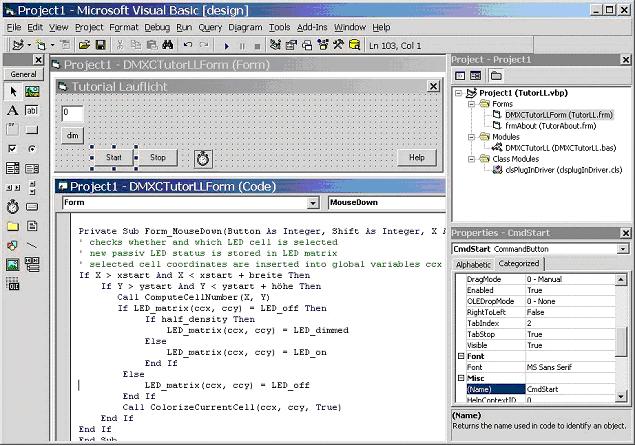The width and height of the screenshot is (635, 446).
Task: Choose the Timer control in toolbox
Action: point(12,207)
